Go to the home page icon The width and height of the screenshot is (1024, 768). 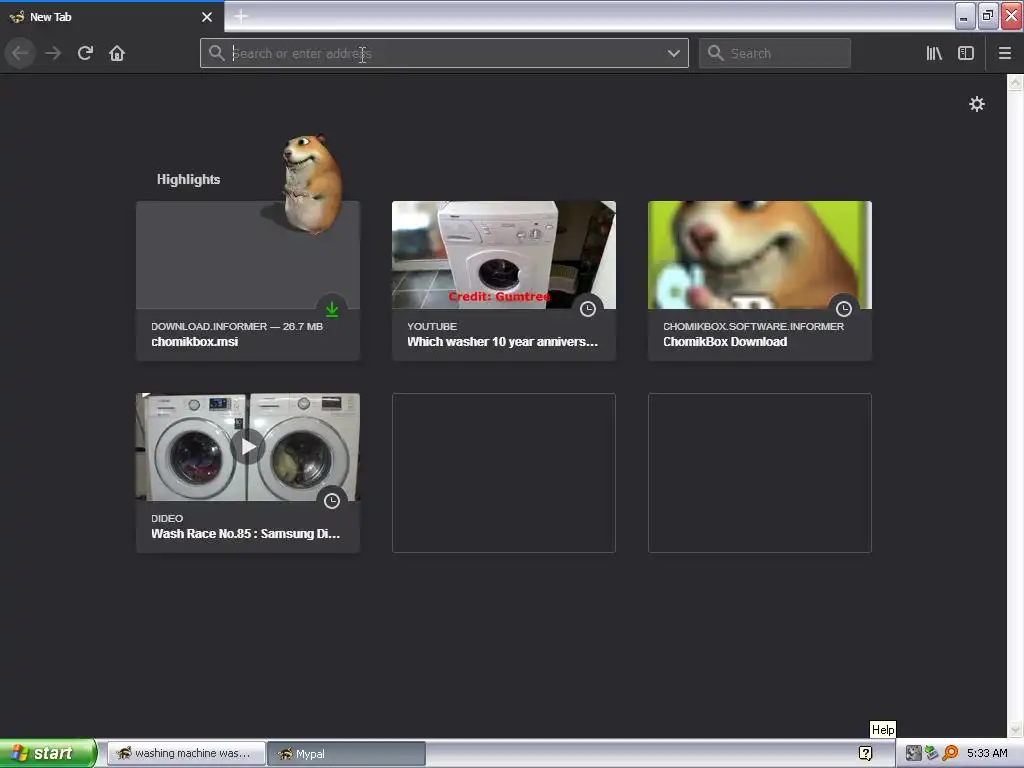pos(117,53)
